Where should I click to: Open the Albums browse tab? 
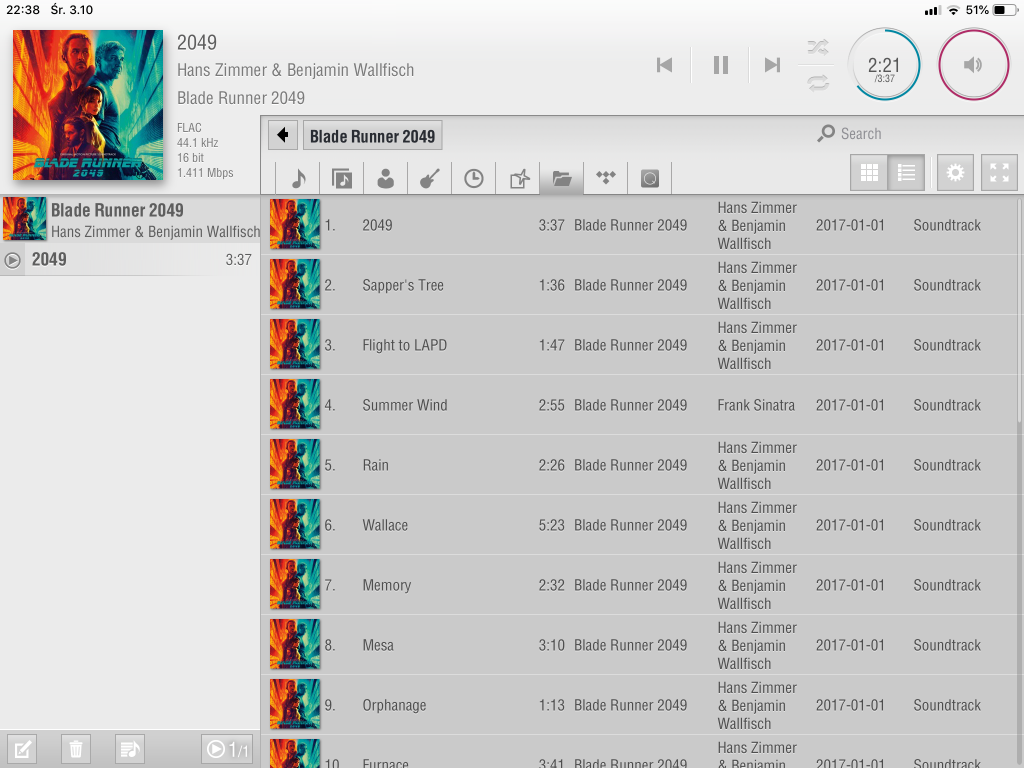(x=342, y=178)
